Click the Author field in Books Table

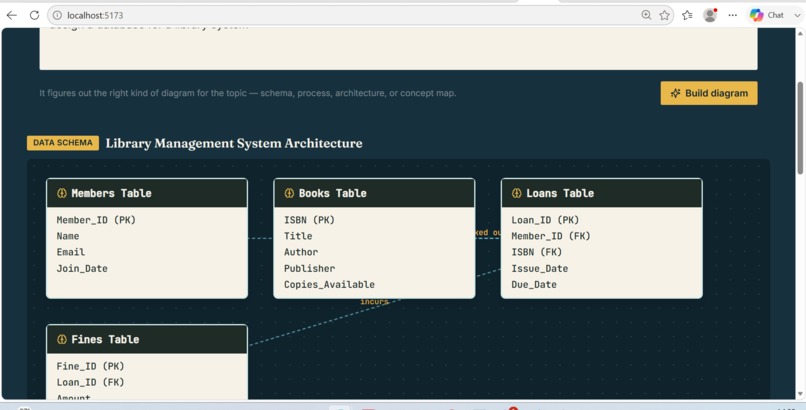pos(301,252)
